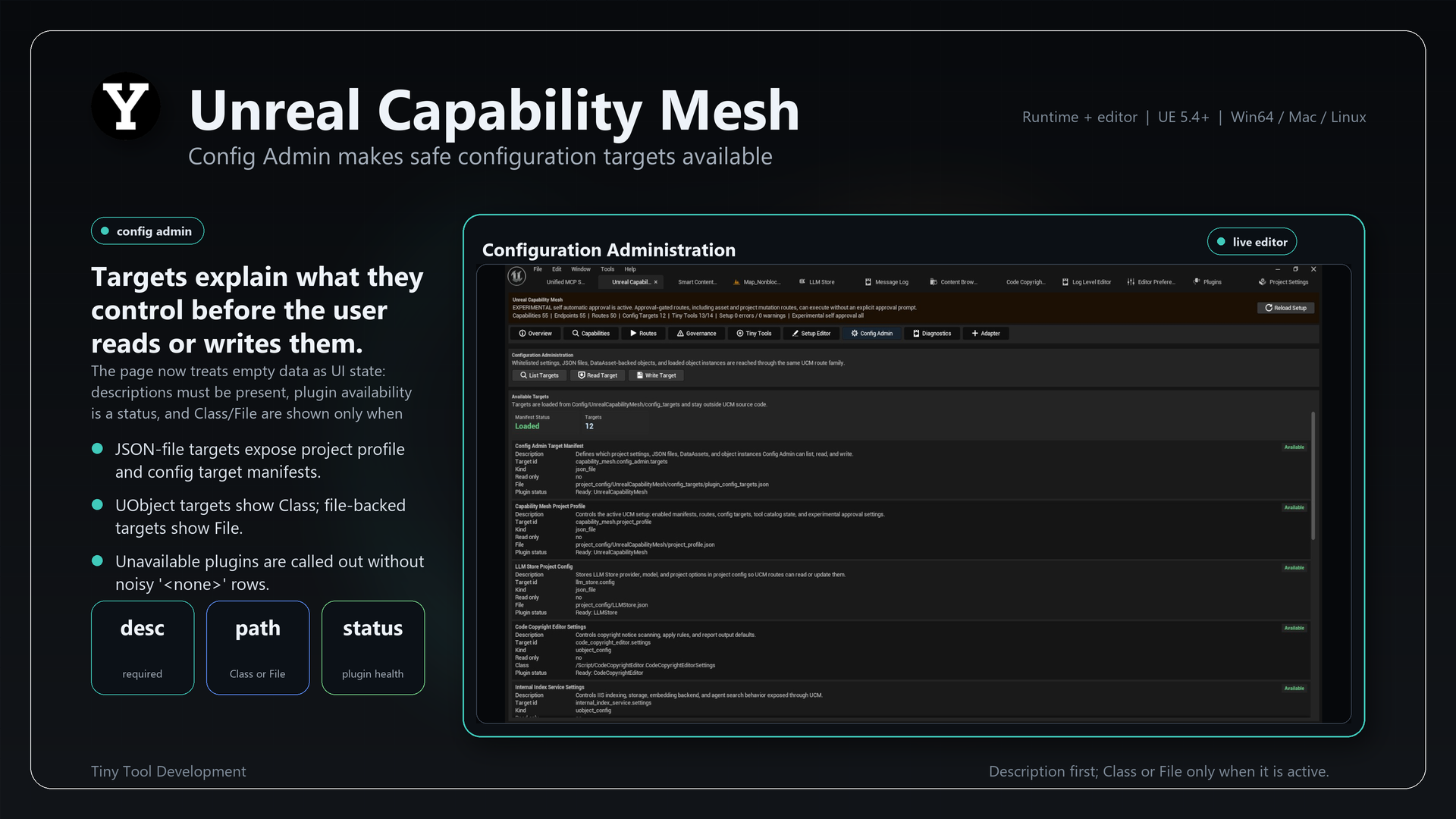The height and width of the screenshot is (819, 1456).
Task: Click the play arrow icon on Routes
Action: (x=633, y=334)
